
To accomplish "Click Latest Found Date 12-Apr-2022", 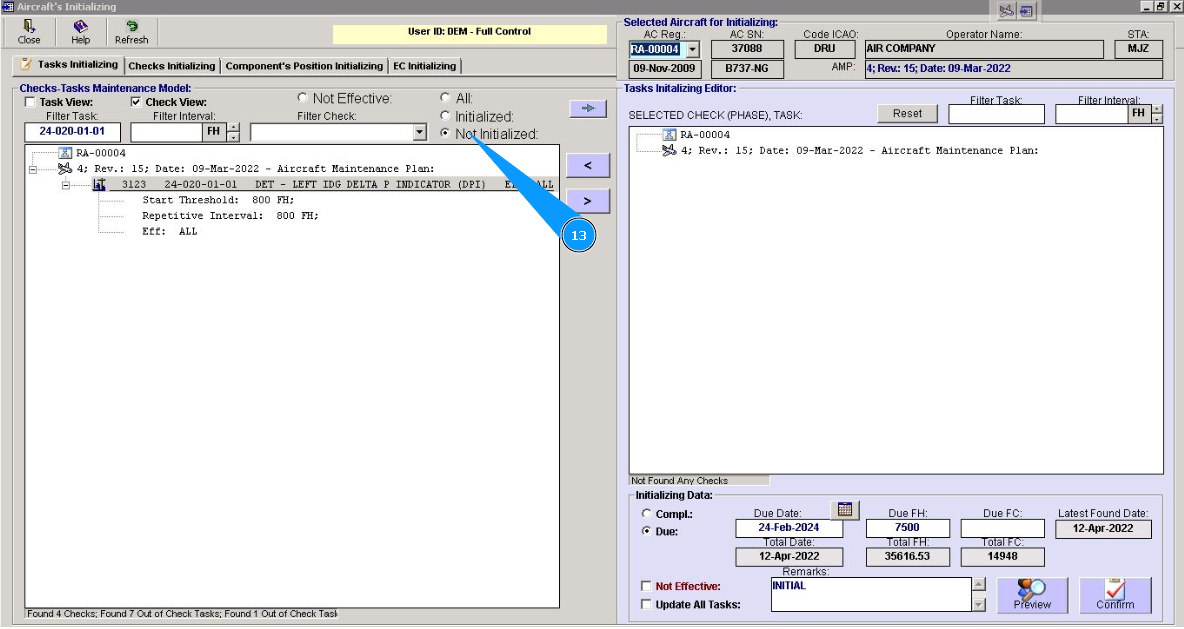I will tap(1103, 529).
